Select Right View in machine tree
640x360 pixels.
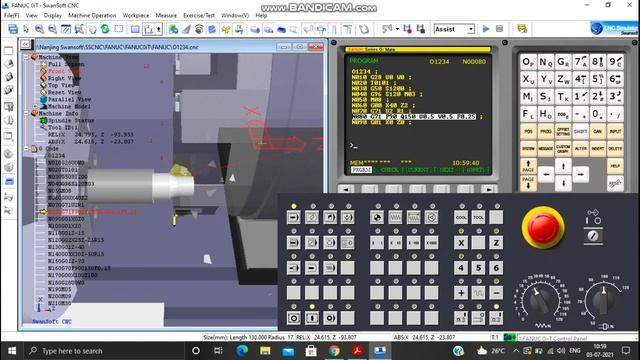coord(64,78)
